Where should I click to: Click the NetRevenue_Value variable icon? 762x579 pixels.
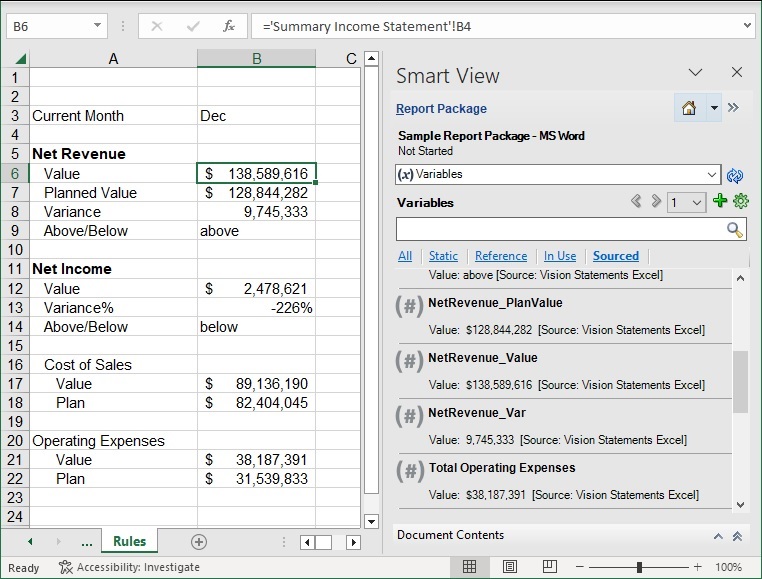point(410,362)
